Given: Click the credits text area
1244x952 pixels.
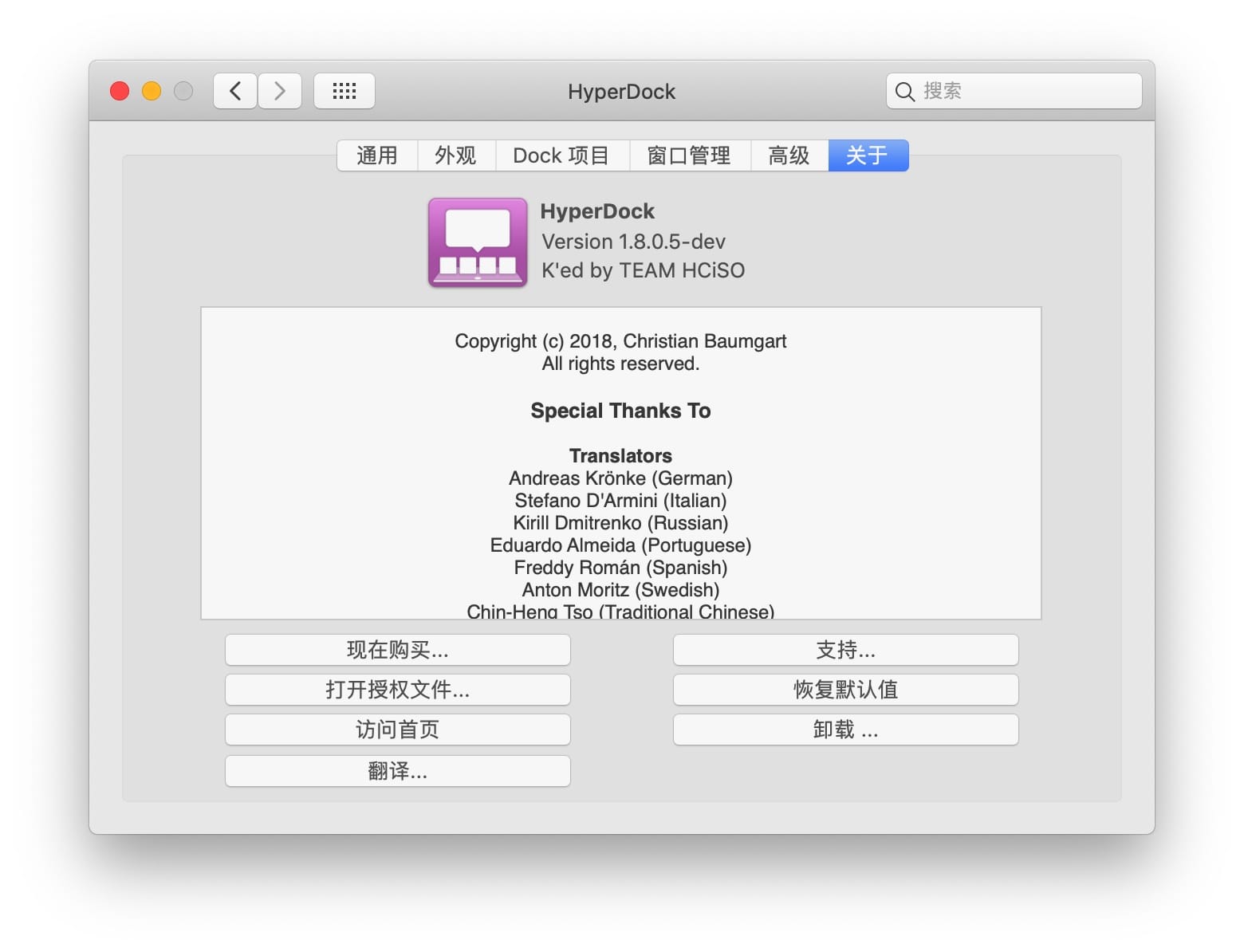Looking at the screenshot, I should (620, 462).
